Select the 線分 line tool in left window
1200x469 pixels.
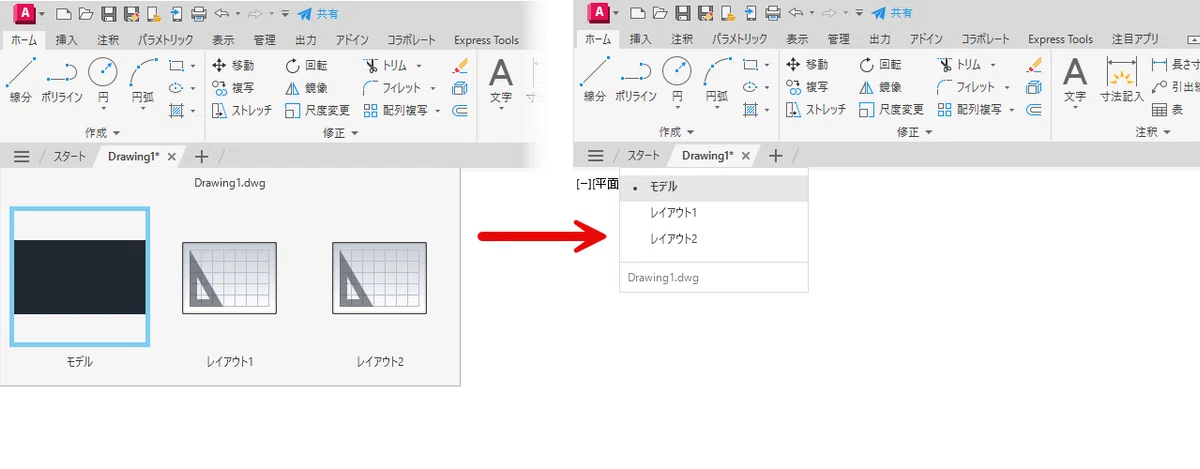point(21,80)
